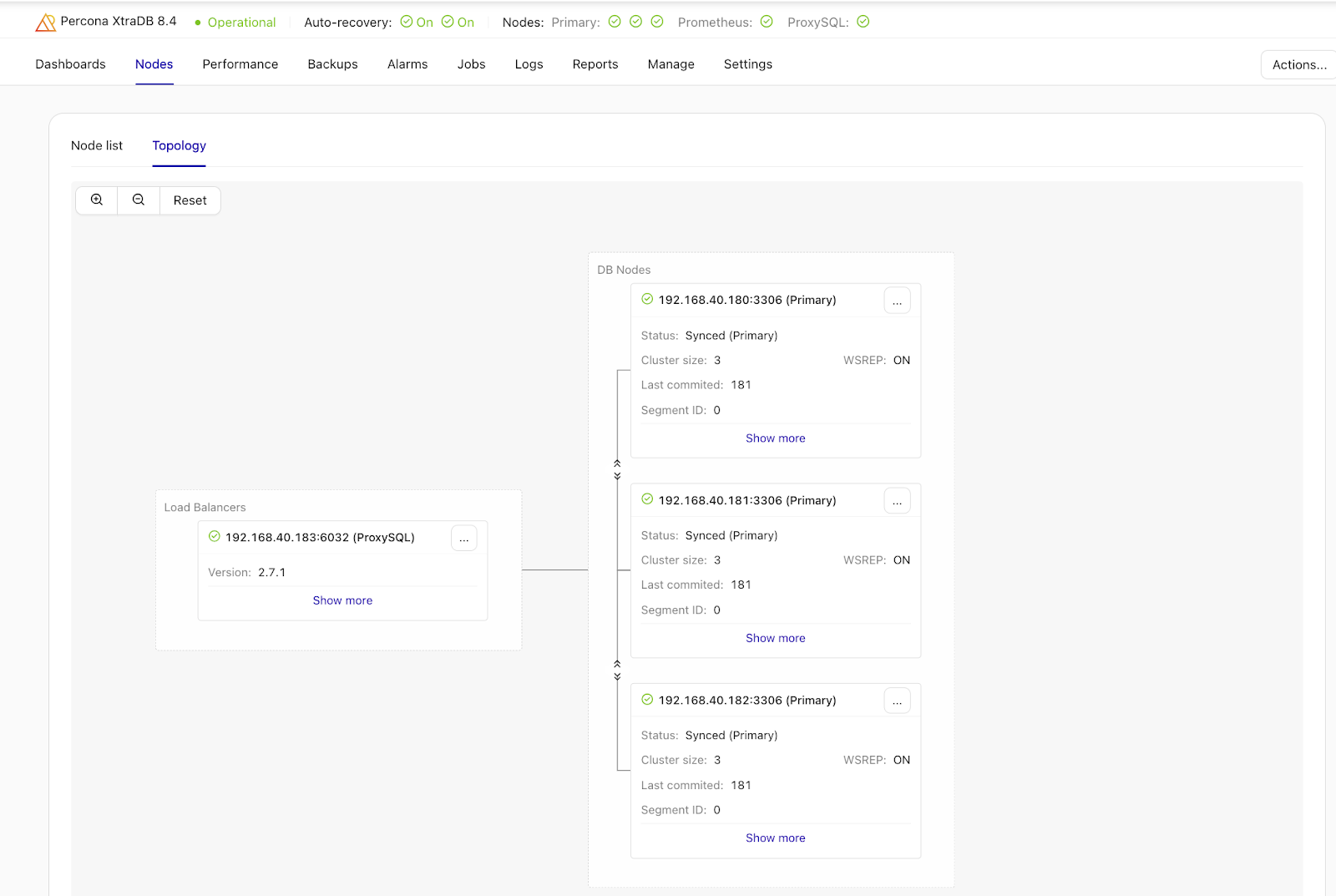The height and width of the screenshot is (896, 1336).
Task: Select the zoom-out magnifier icon
Action: click(138, 200)
